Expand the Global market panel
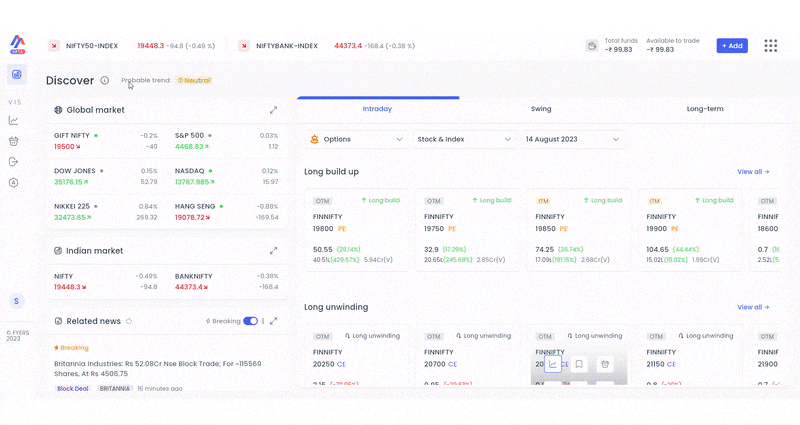This screenshot has width=800, height=425. click(x=273, y=110)
